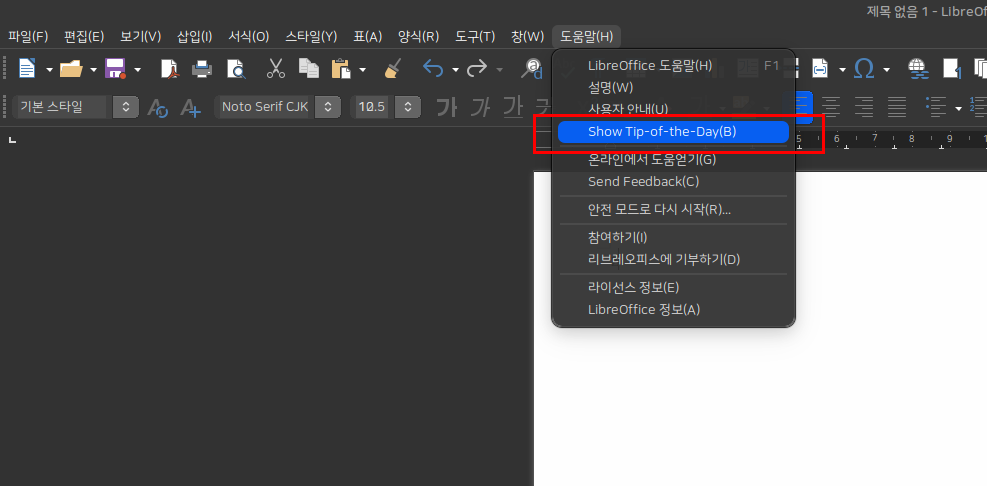
Task: Click the Print icon in toolbar
Action: (202, 69)
